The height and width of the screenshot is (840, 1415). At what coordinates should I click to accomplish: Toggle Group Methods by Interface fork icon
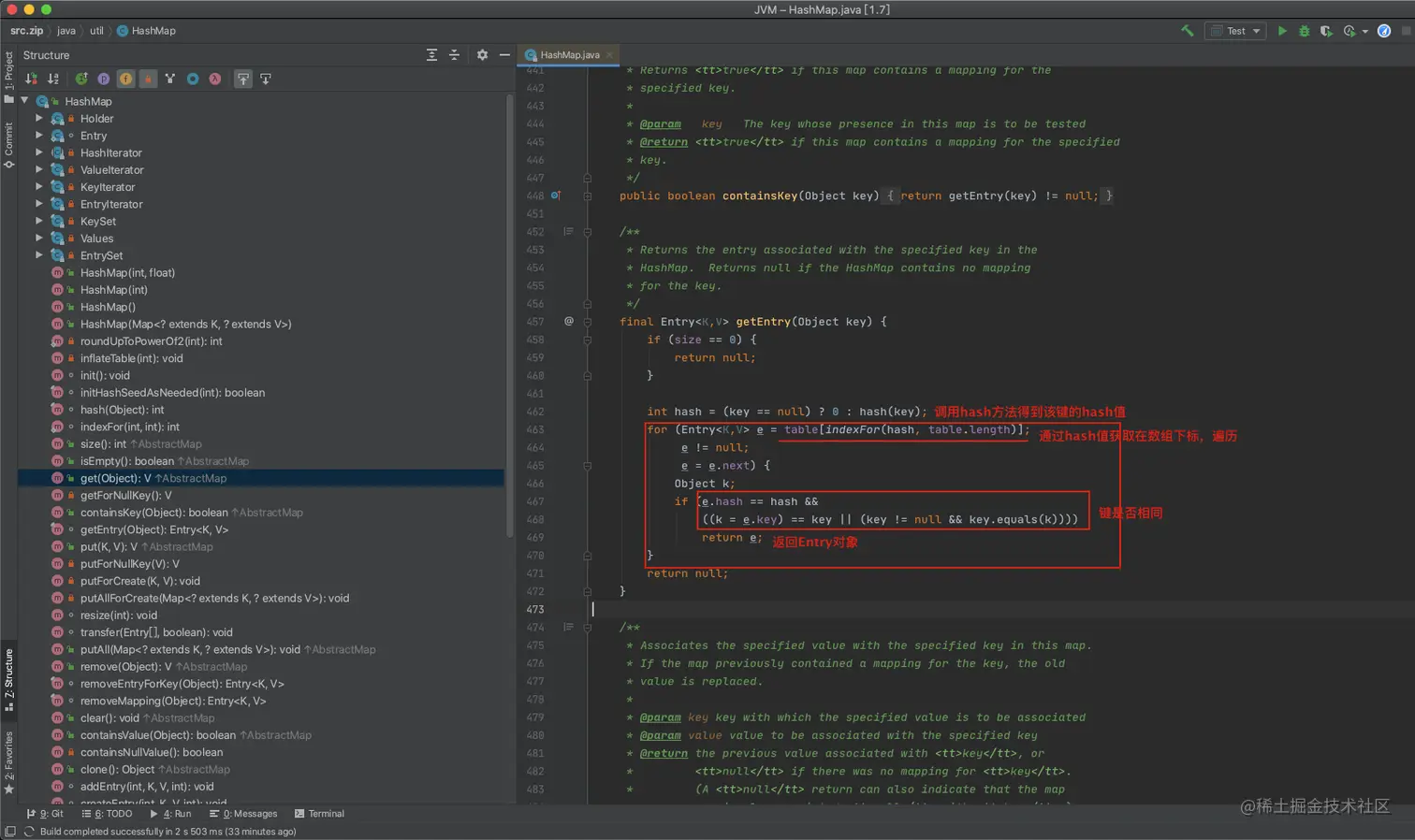[x=170, y=79]
